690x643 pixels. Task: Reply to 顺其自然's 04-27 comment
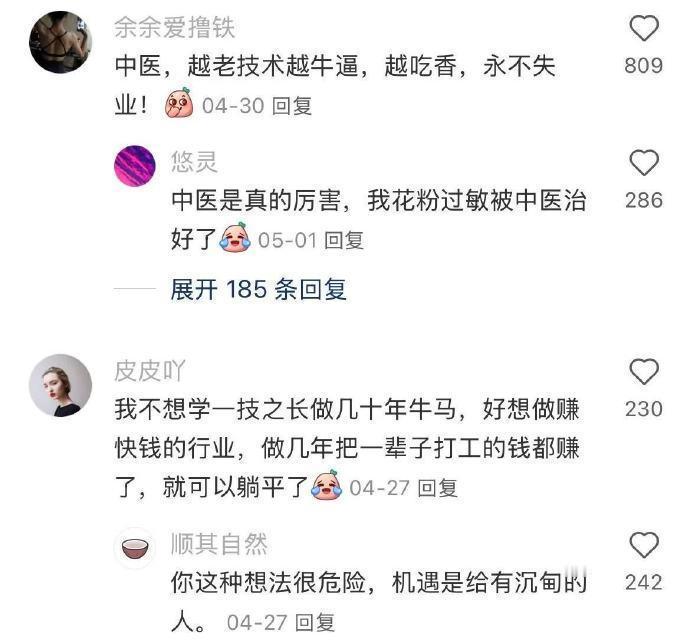point(315,622)
